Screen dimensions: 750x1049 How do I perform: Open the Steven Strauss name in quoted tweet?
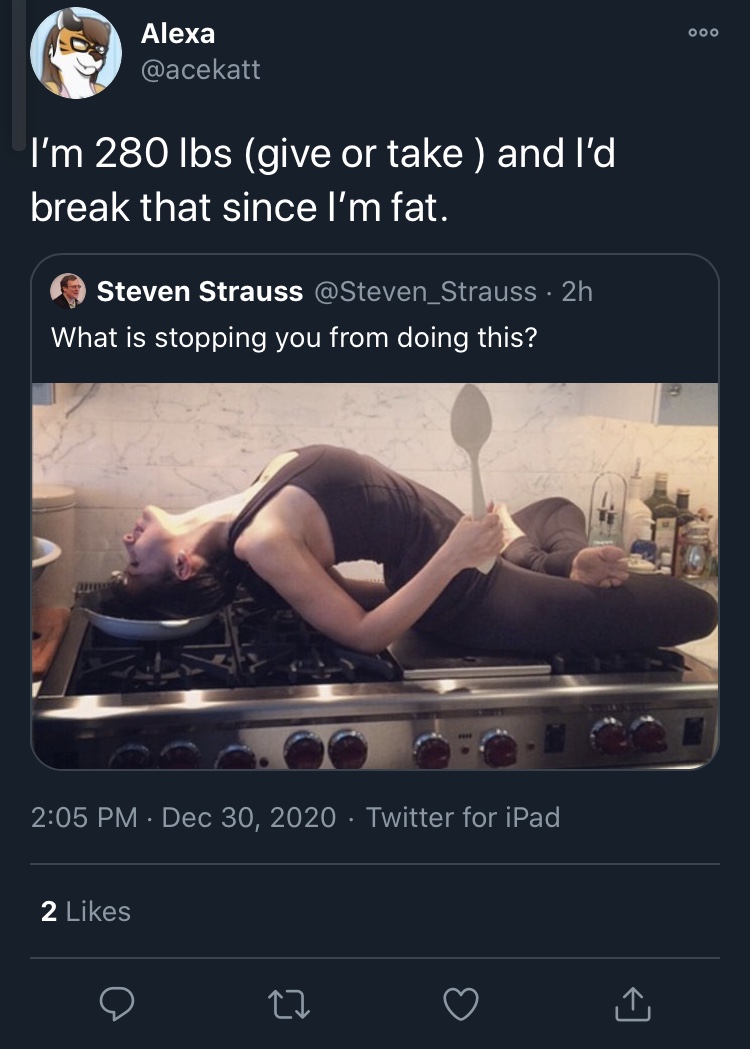click(199, 291)
